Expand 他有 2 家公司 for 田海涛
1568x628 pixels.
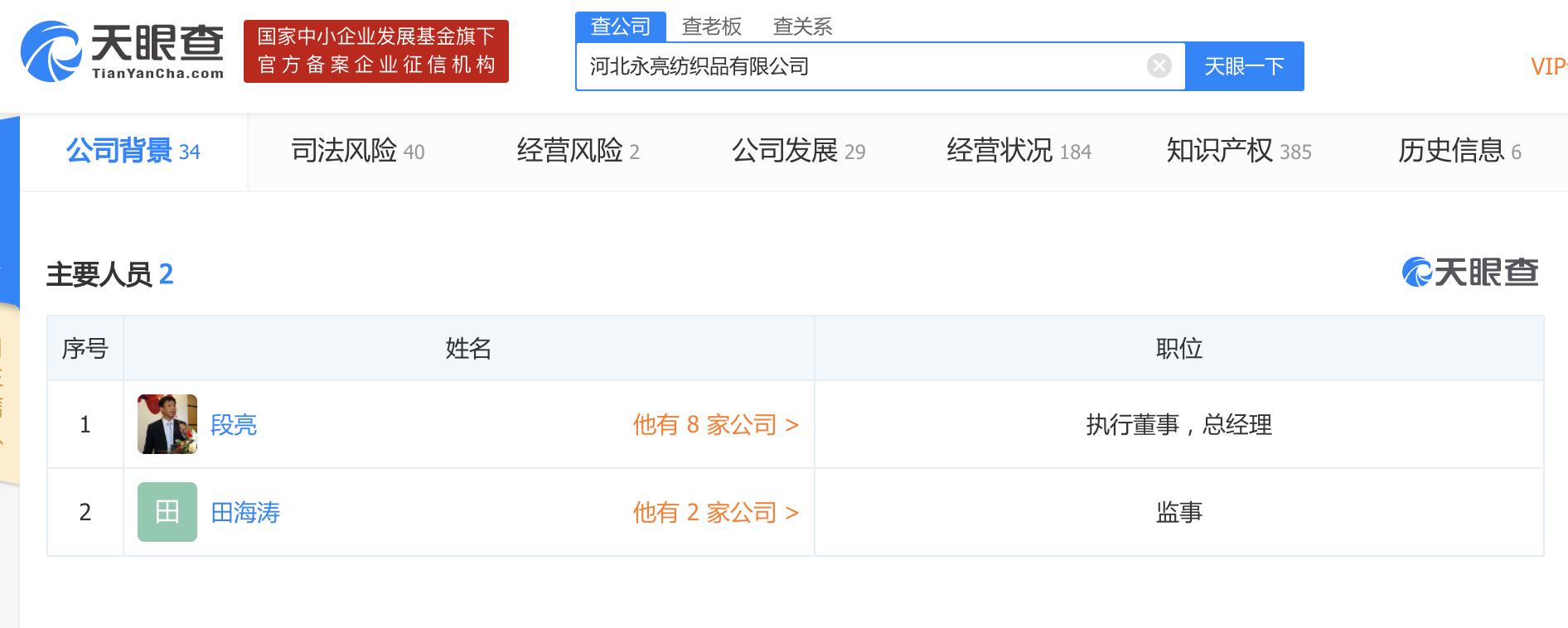[x=716, y=513]
